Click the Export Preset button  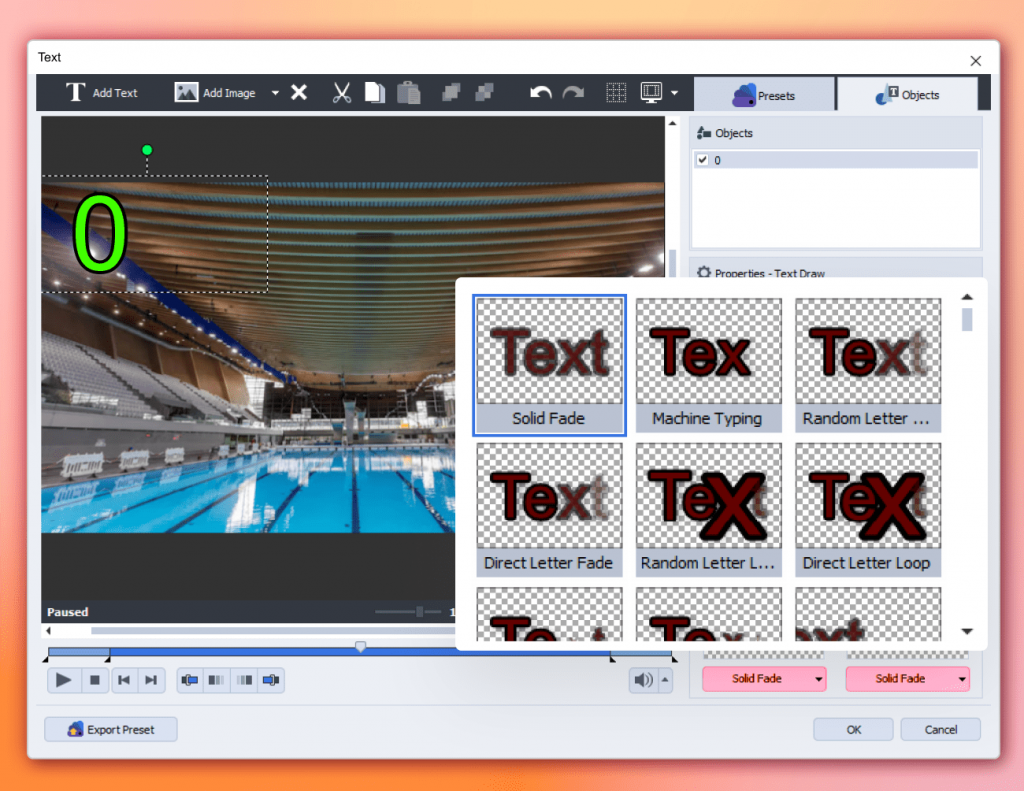tap(111, 729)
